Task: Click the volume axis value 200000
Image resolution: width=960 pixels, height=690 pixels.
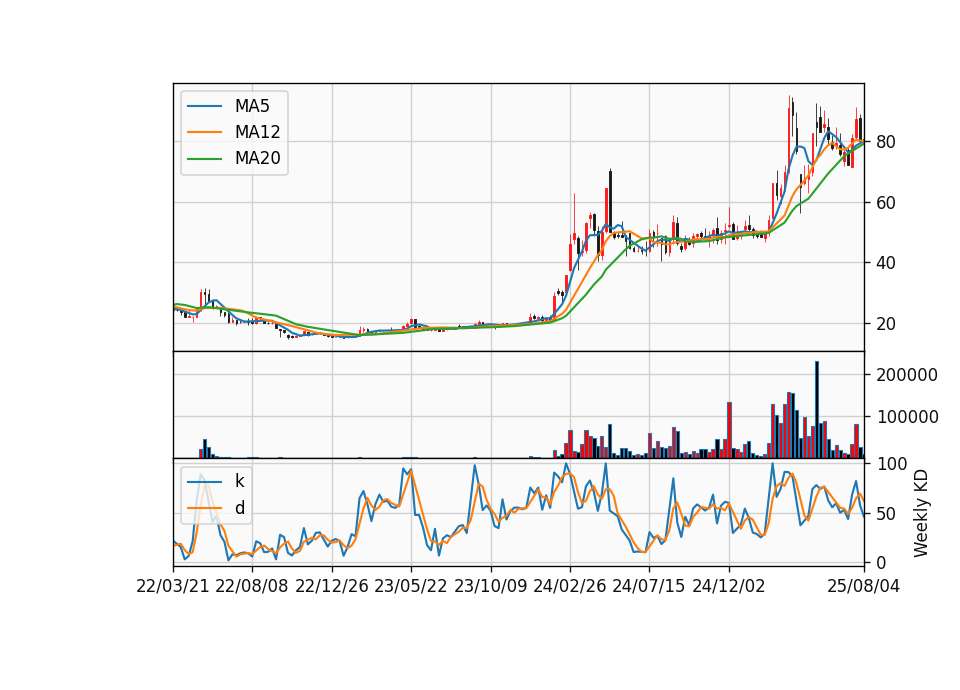Action: [907, 375]
